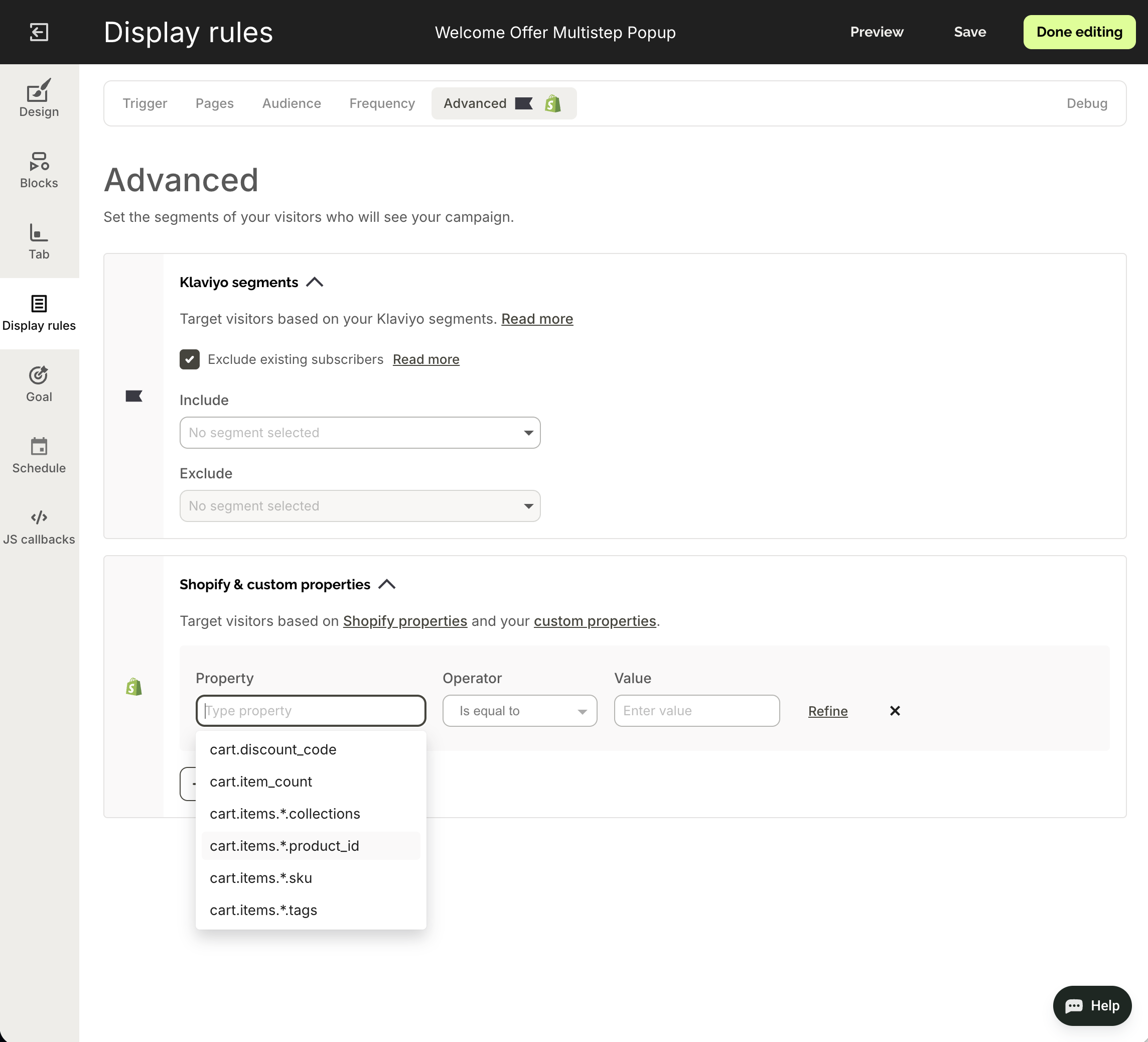This screenshot has height=1042, width=1148.
Task: Click the Done editing button
Action: click(x=1079, y=32)
